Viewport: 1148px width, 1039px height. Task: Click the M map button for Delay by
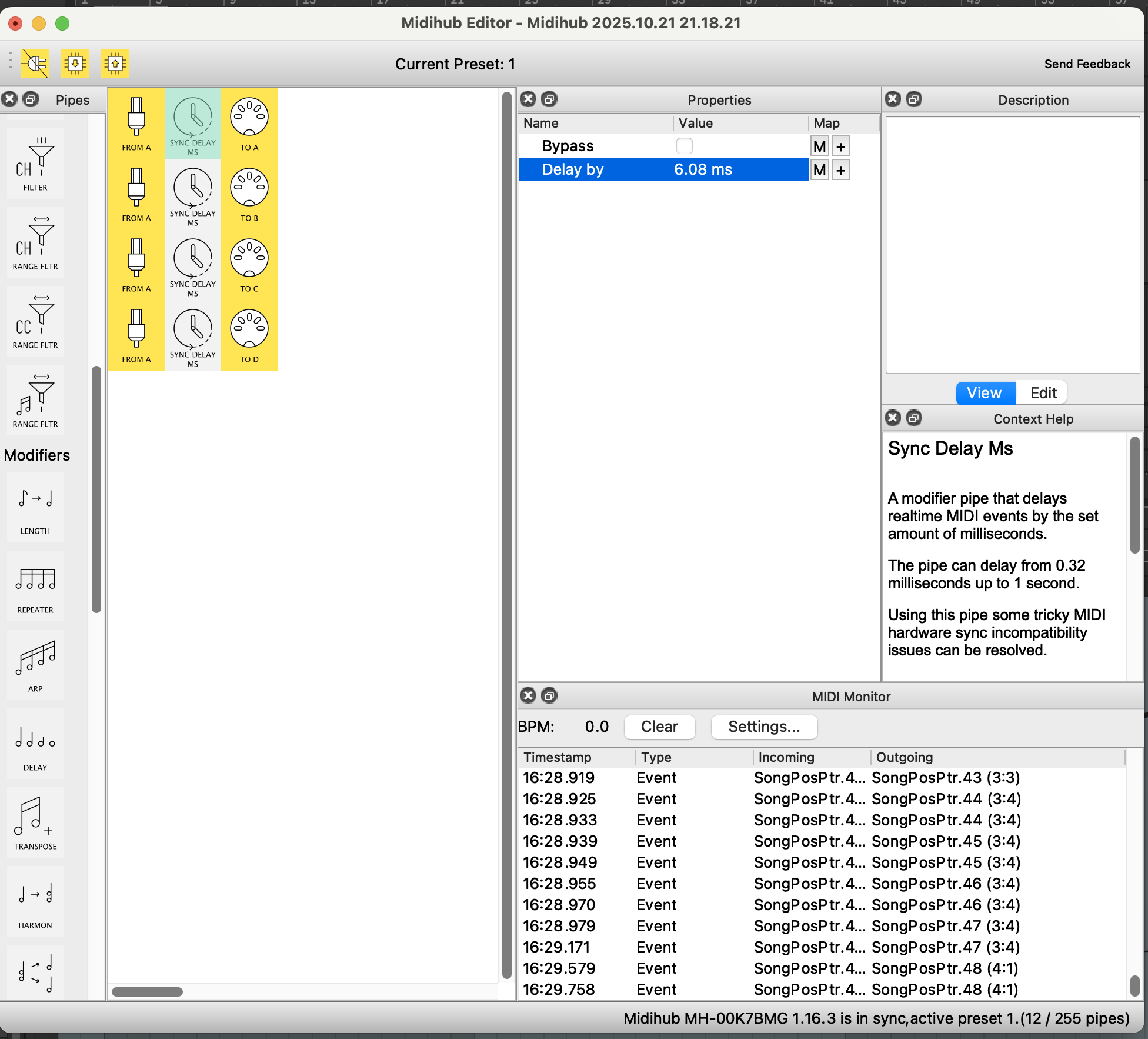click(819, 170)
